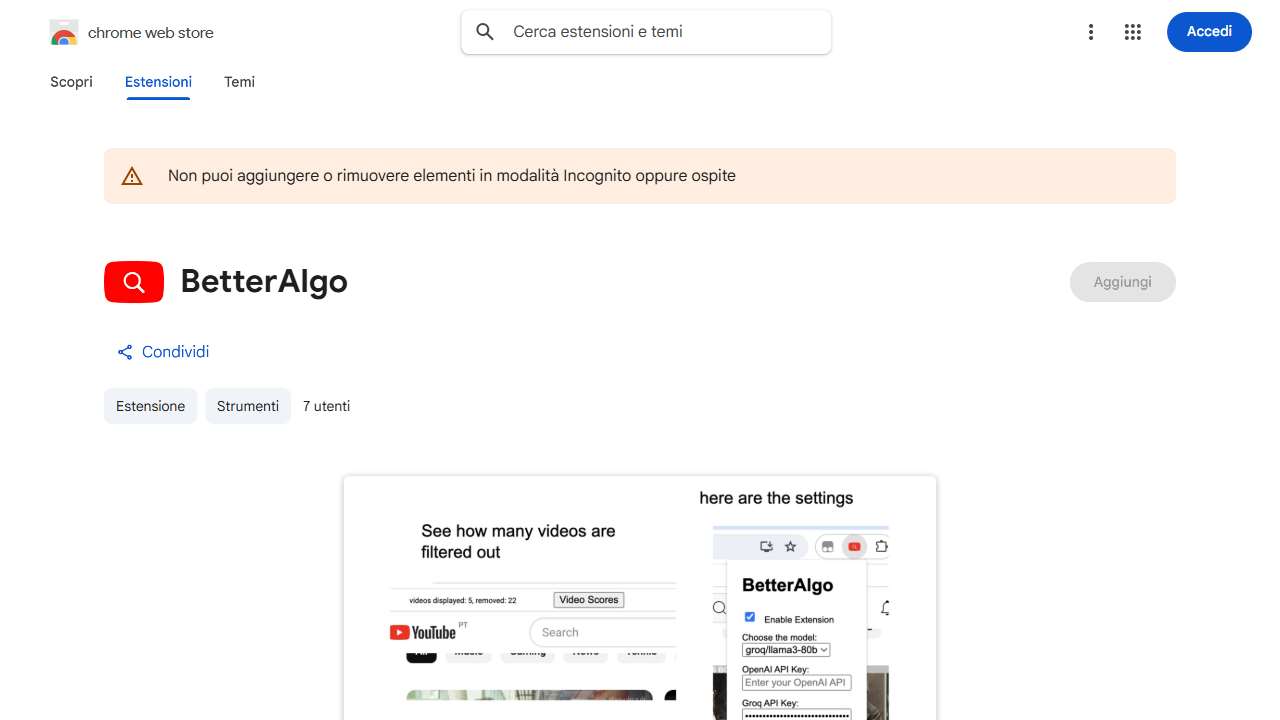The image size is (1280, 720).
Task: Open the groq/llama3-80b model dropdown
Action: pyautogui.click(x=785, y=649)
